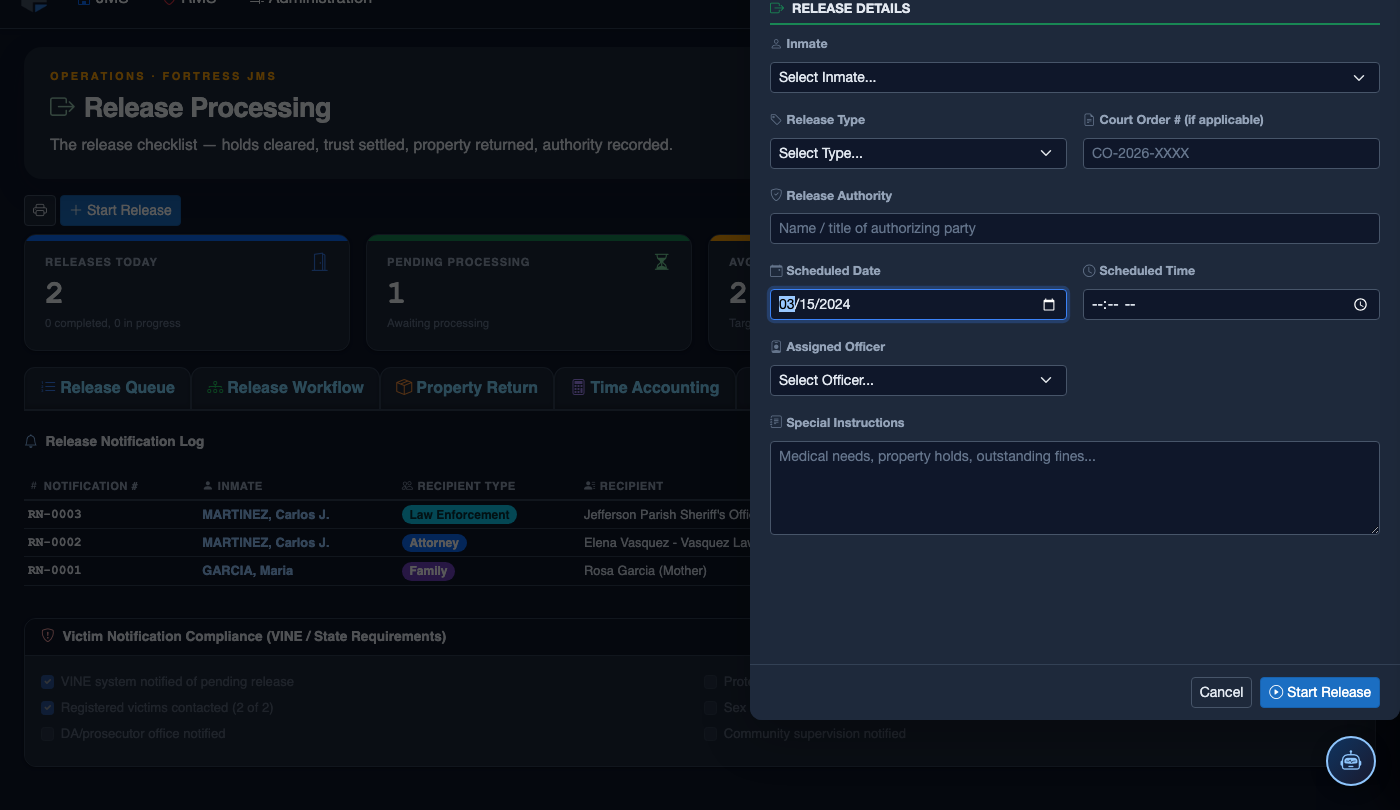Open the chatbot assistant icon
The image size is (1400, 810).
click(1351, 761)
